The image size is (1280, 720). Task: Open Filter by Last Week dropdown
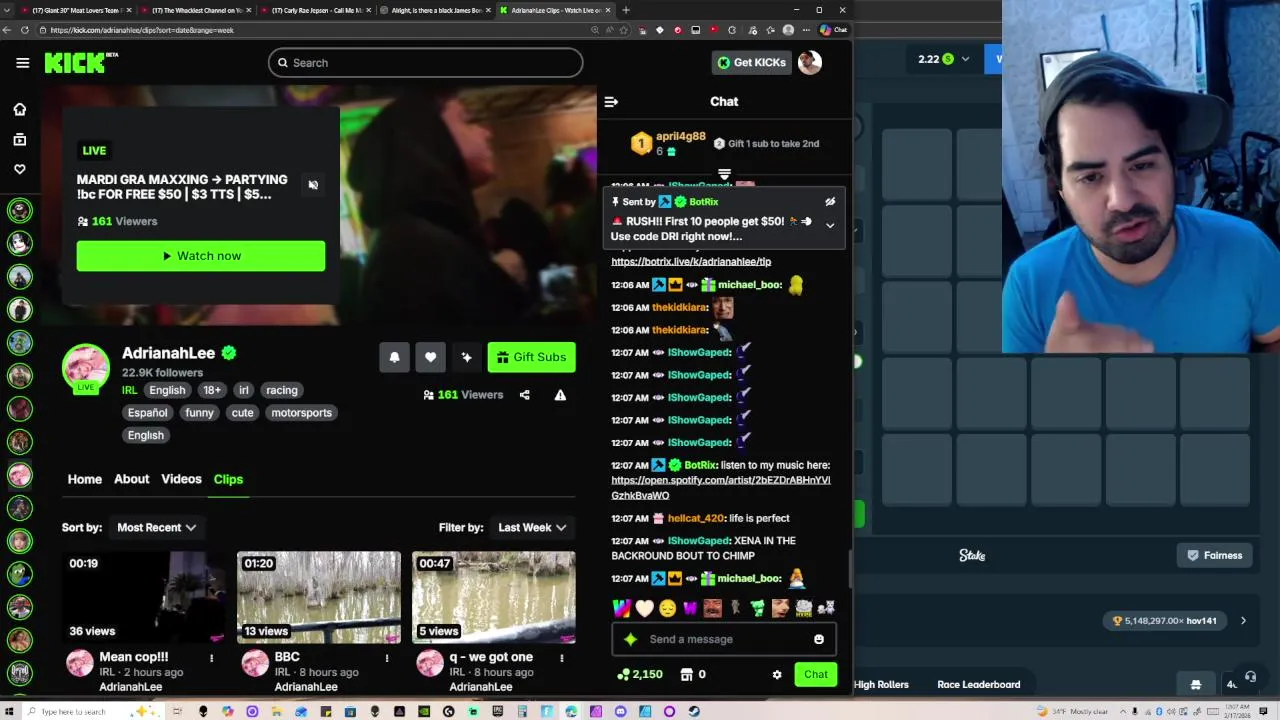pos(532,527)
